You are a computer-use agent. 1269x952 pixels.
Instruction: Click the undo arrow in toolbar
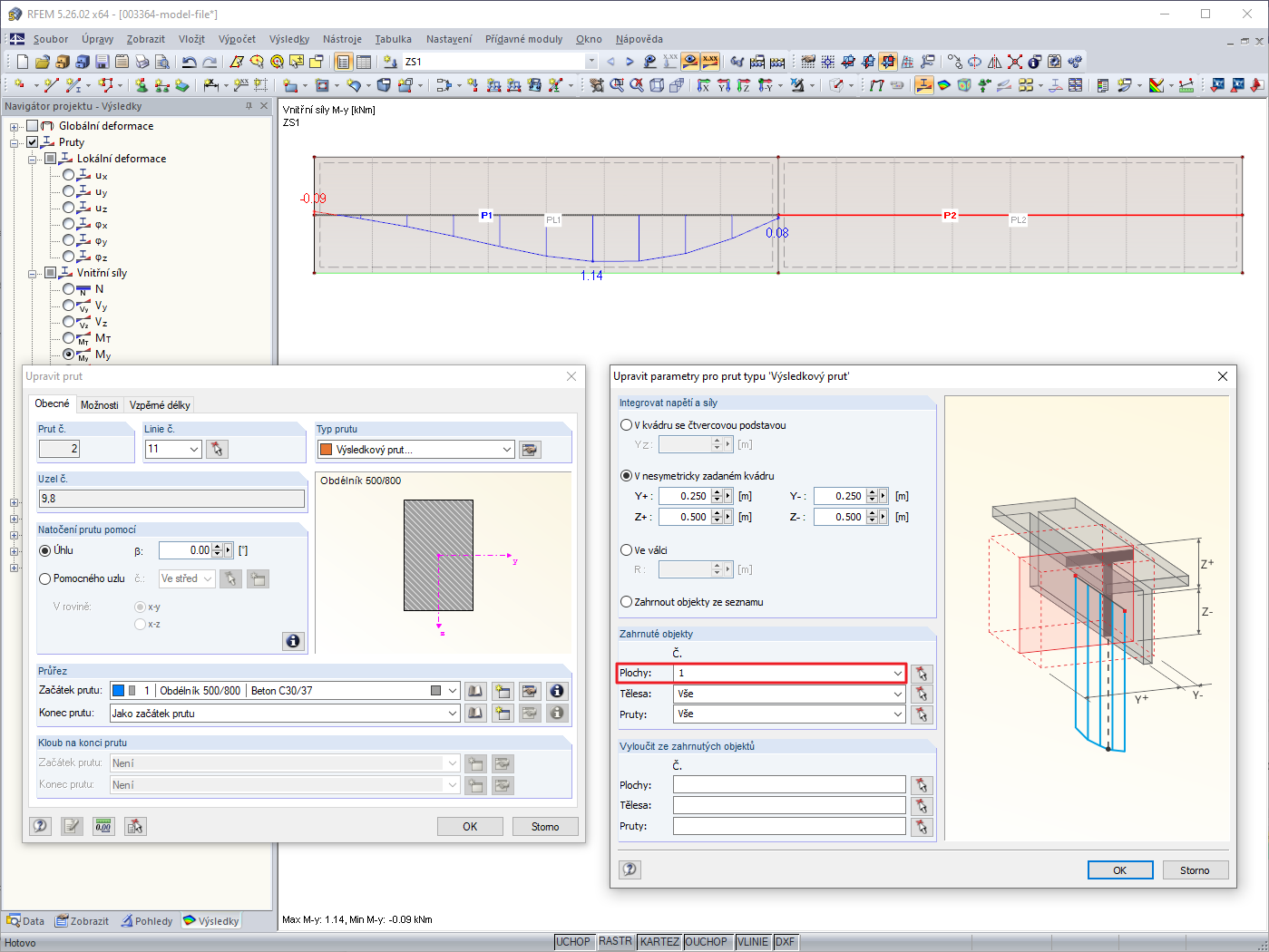coord(189,62)
